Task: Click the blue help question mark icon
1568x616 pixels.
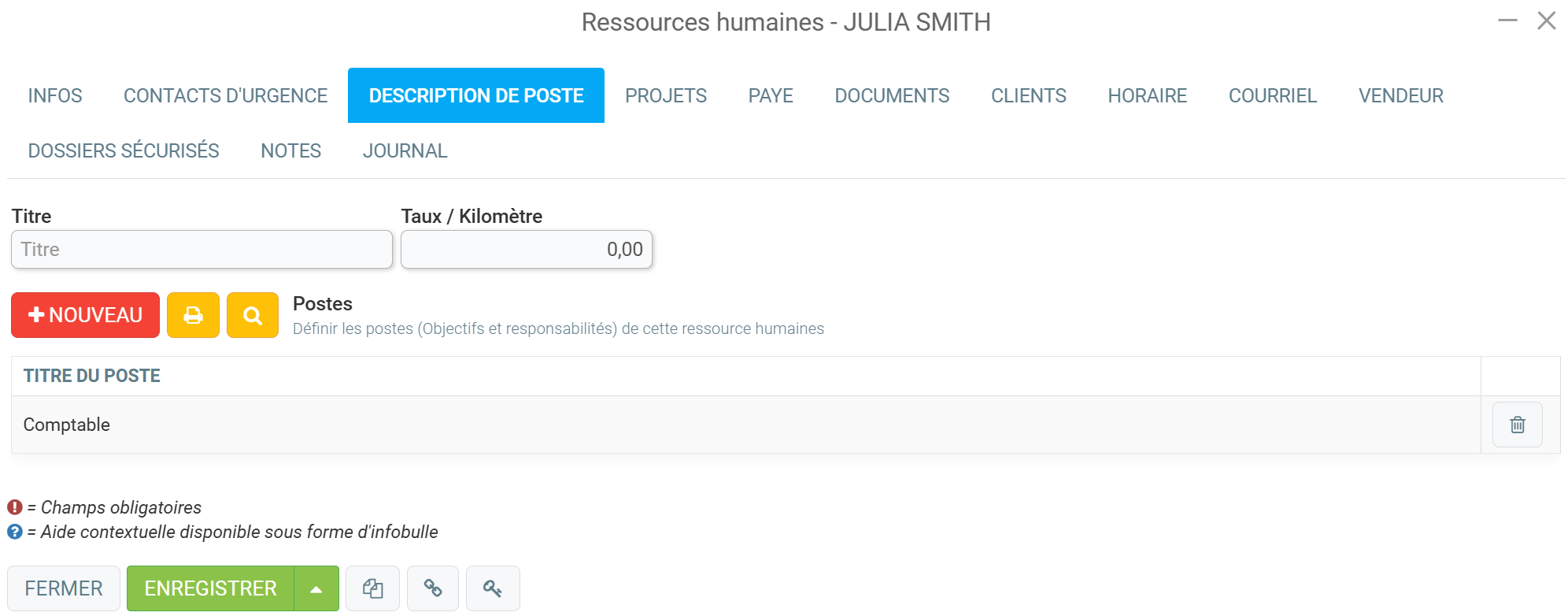Action: point(15,532)
